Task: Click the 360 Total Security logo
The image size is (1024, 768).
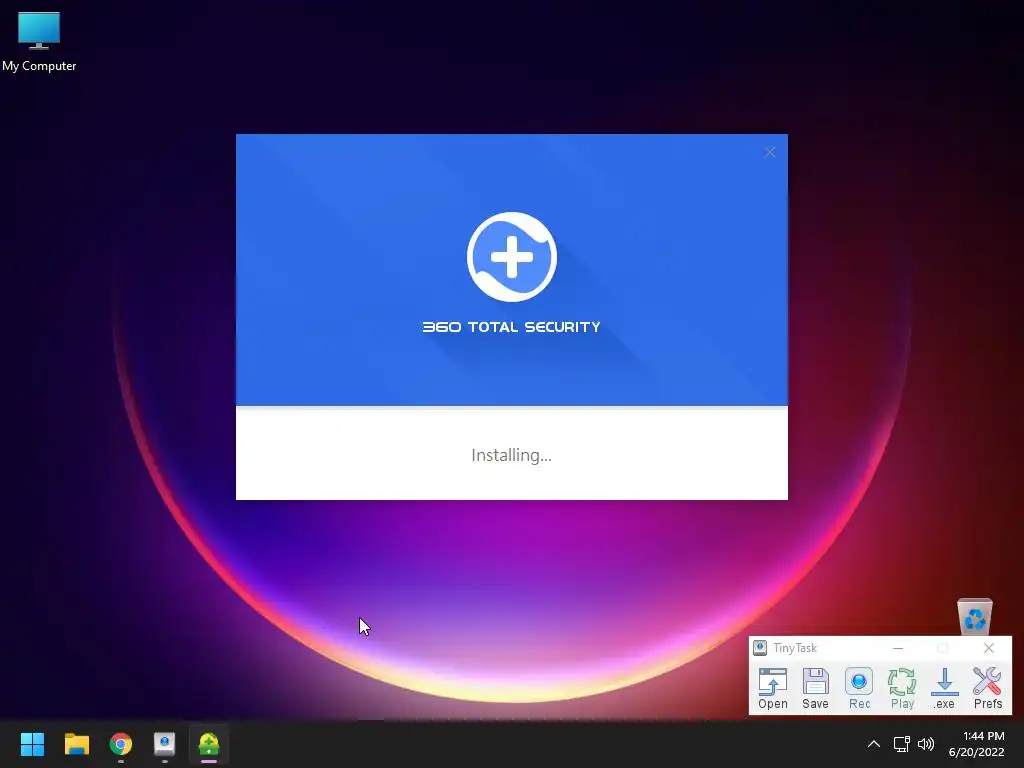Action: click(511, 257)
